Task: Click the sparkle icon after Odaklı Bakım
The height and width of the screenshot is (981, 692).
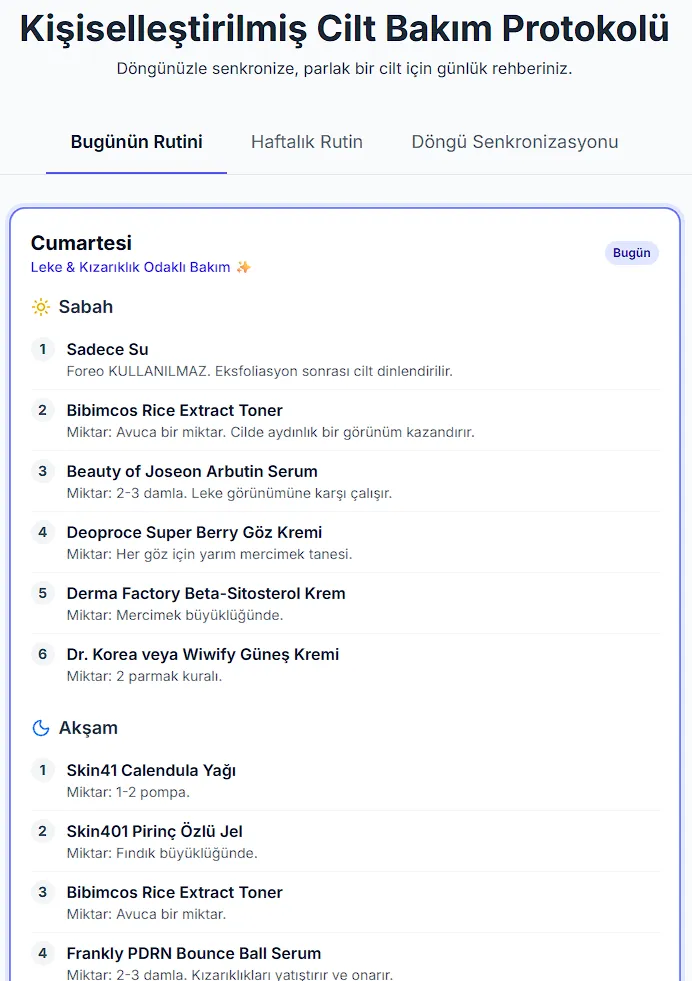Action: 244,268
